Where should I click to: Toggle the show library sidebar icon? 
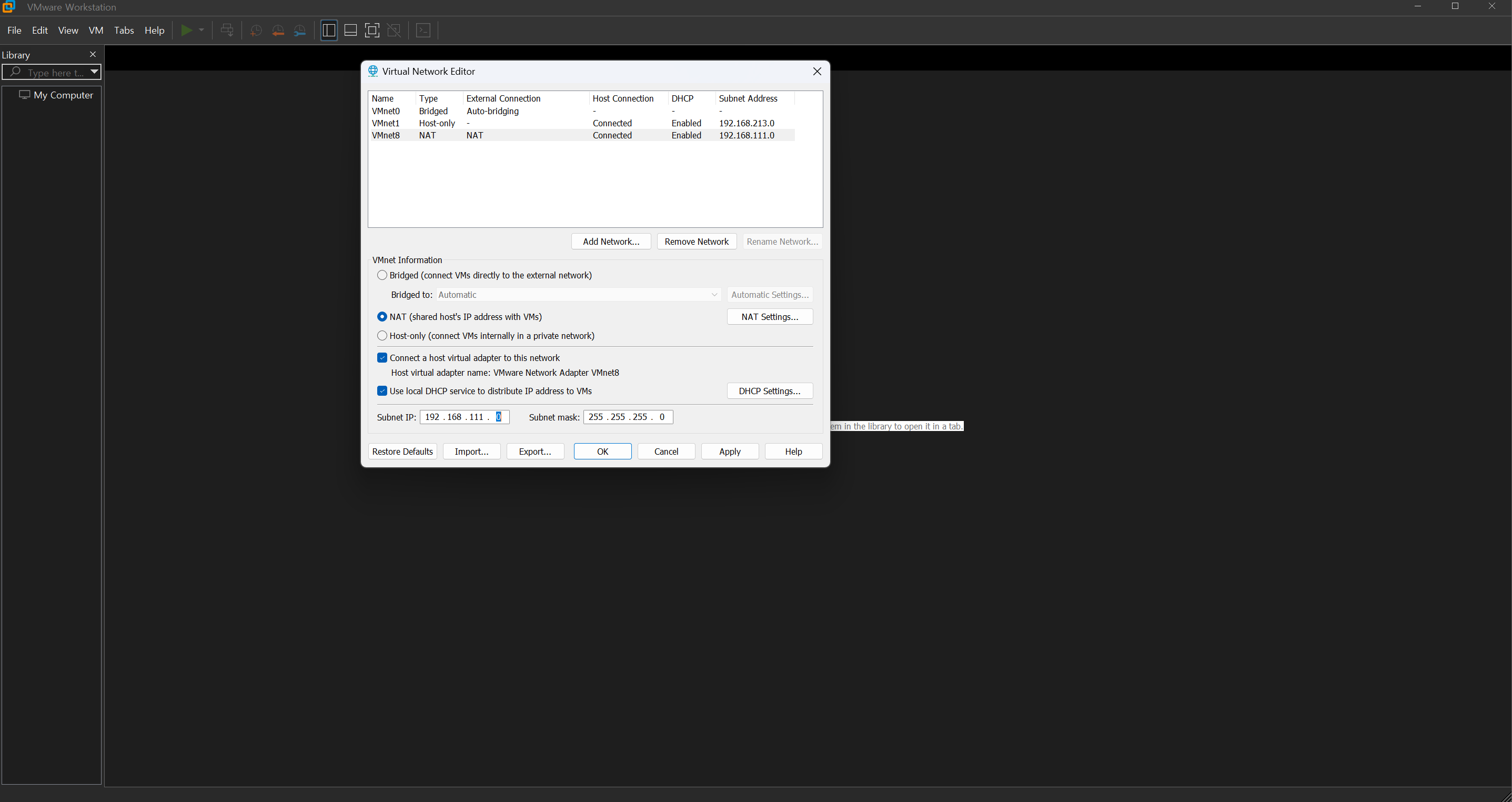329,31
